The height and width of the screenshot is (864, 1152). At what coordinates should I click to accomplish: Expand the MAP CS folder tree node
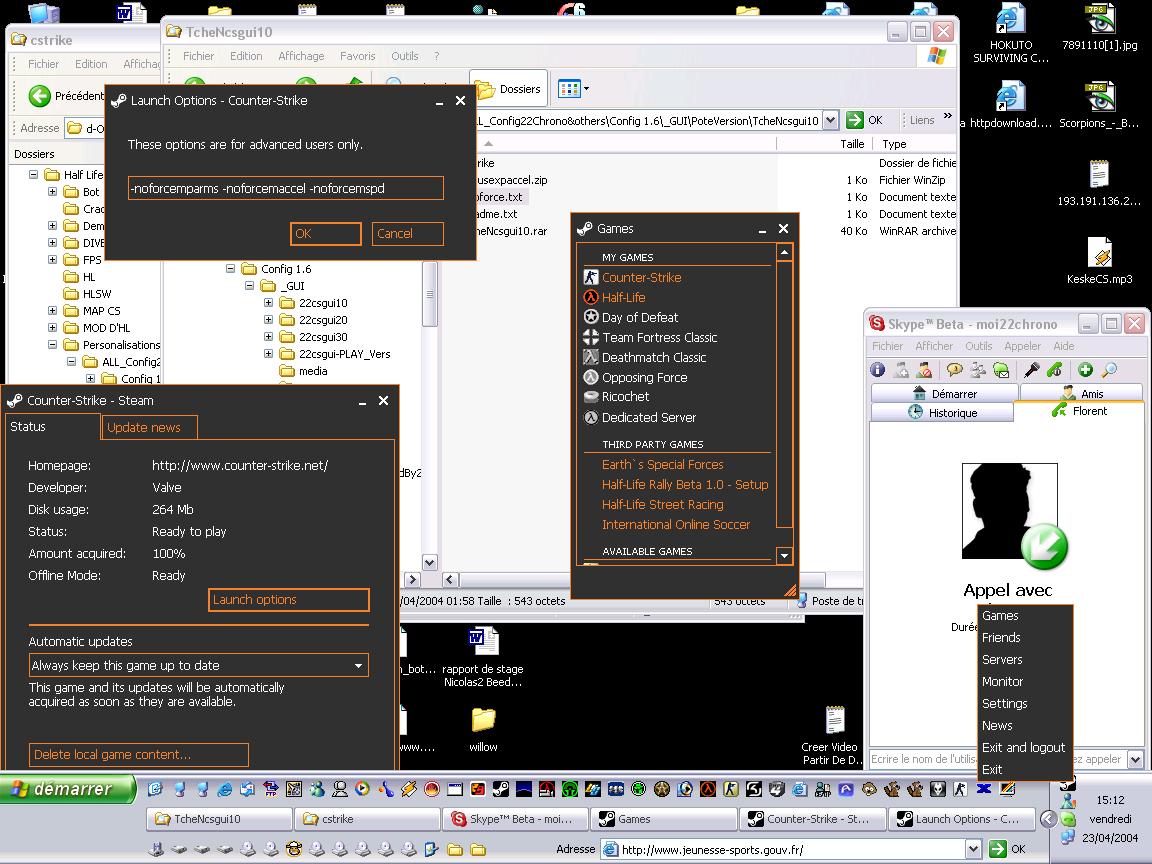click(x=52, y=310)
